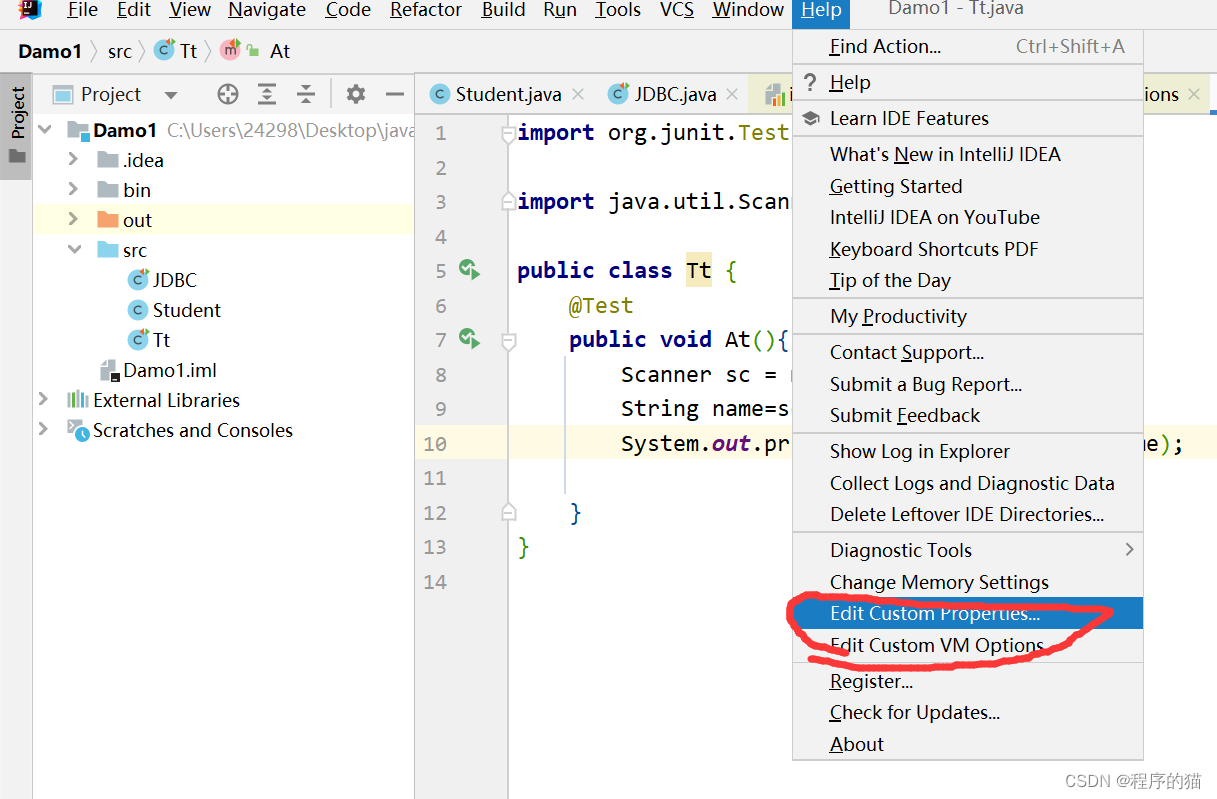Expand the .idea folder
Viewport: 1217px width, 799px height.
(73, 159)
